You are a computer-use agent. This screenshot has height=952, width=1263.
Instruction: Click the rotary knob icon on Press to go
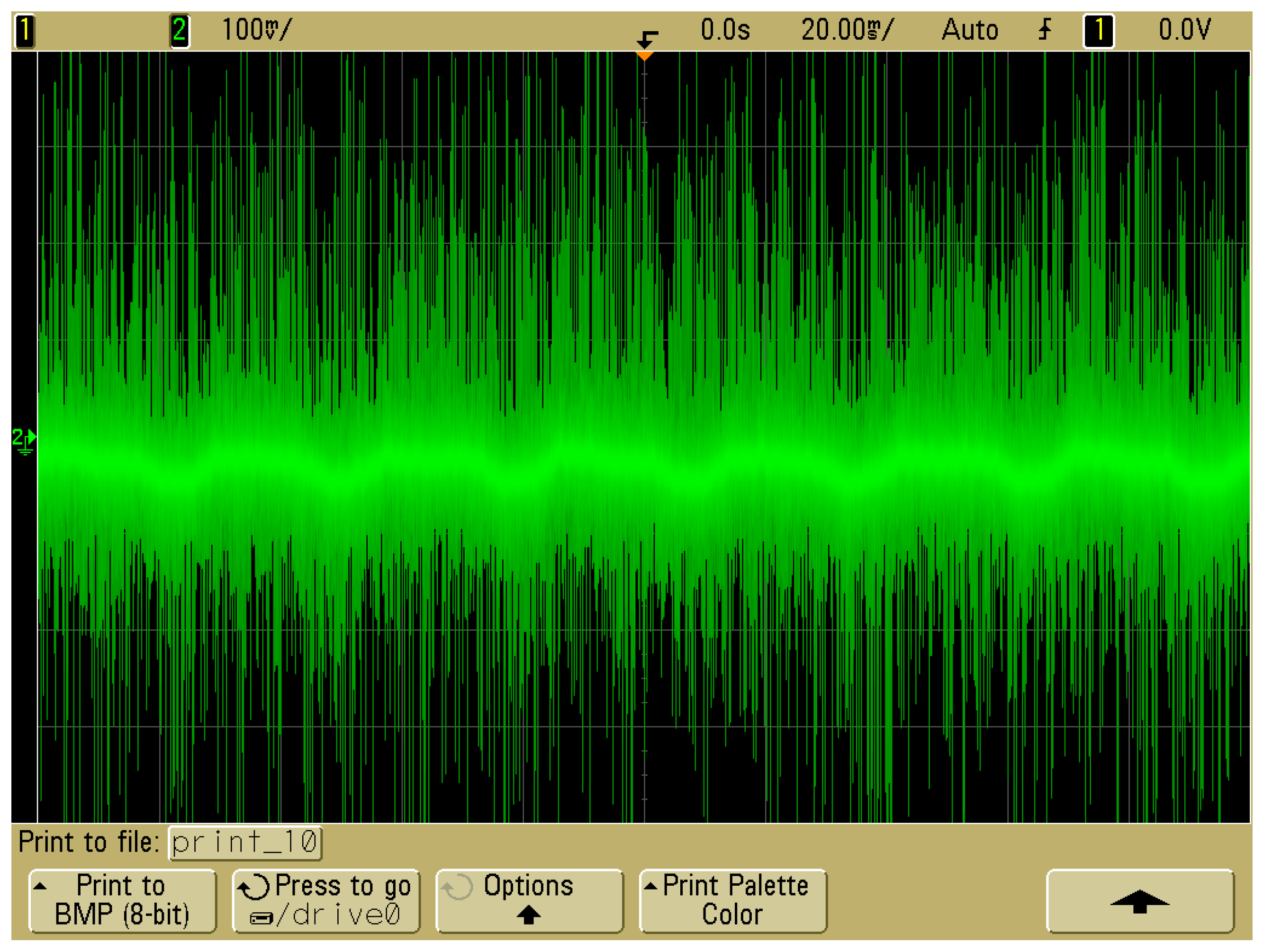coord(253,888)
